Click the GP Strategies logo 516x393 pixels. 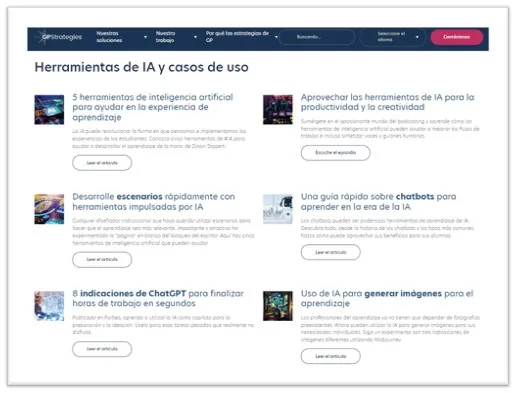pyautogui.click(x=60, y=37)
